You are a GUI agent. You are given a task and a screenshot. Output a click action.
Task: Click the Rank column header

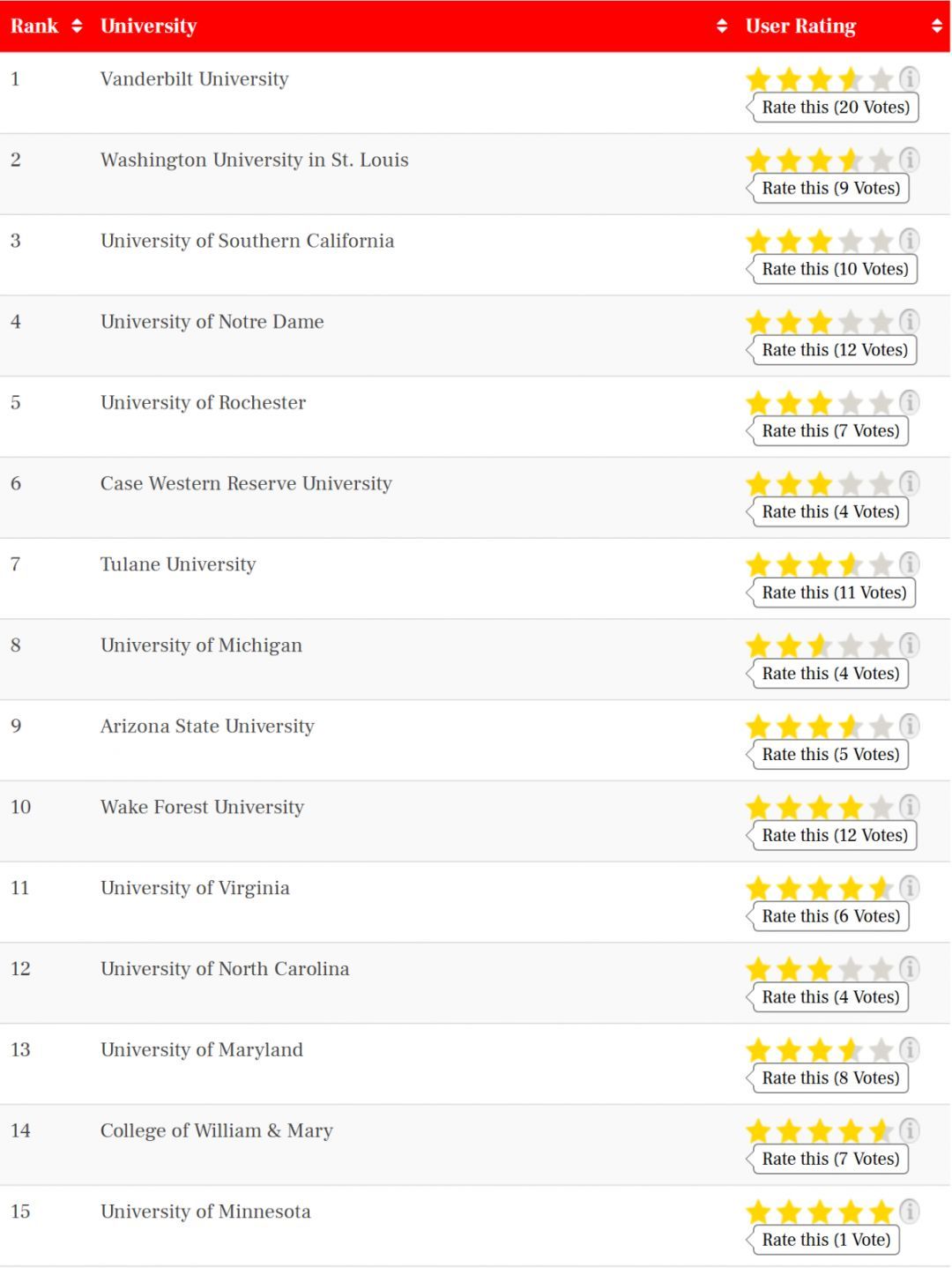(34, 26)
